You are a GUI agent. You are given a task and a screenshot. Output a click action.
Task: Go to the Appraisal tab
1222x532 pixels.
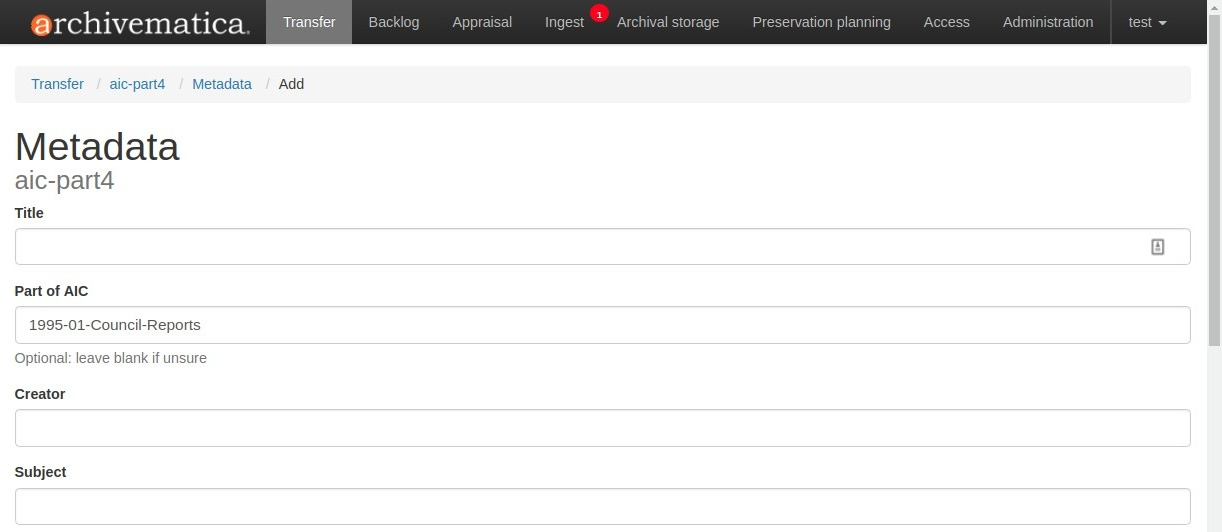482,22
